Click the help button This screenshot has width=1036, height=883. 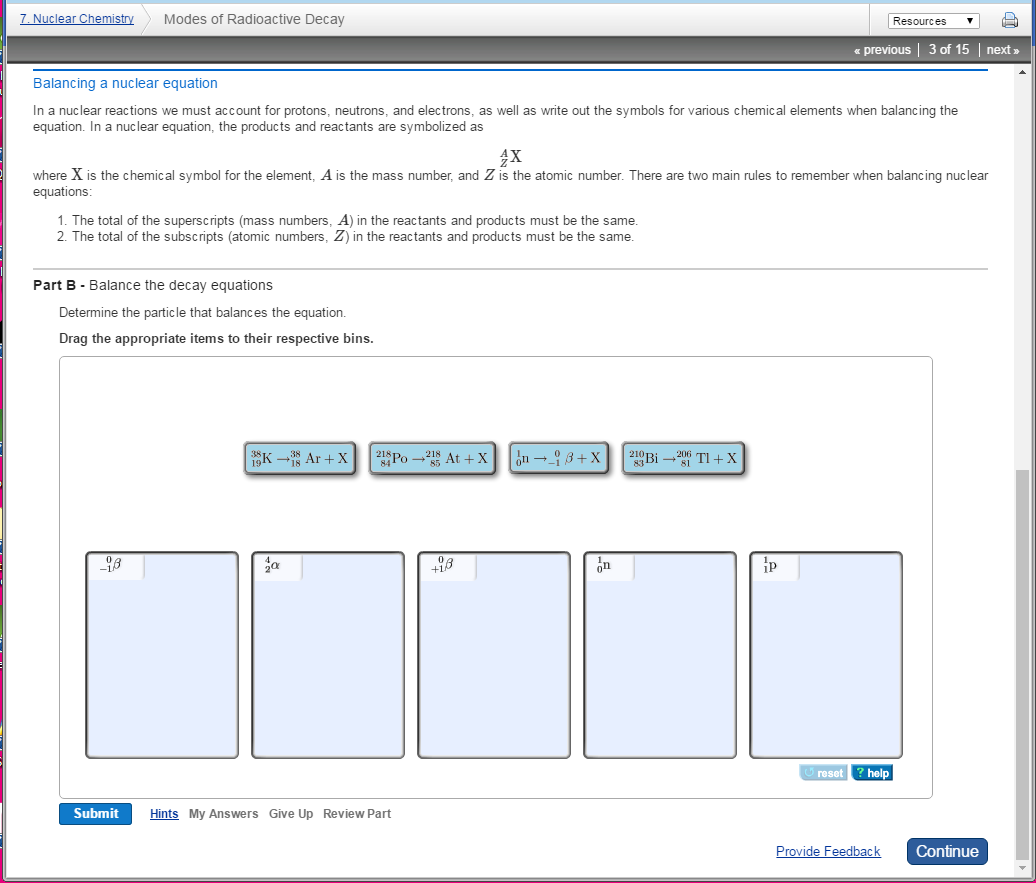pyautogui.click(x=872, y=773)
